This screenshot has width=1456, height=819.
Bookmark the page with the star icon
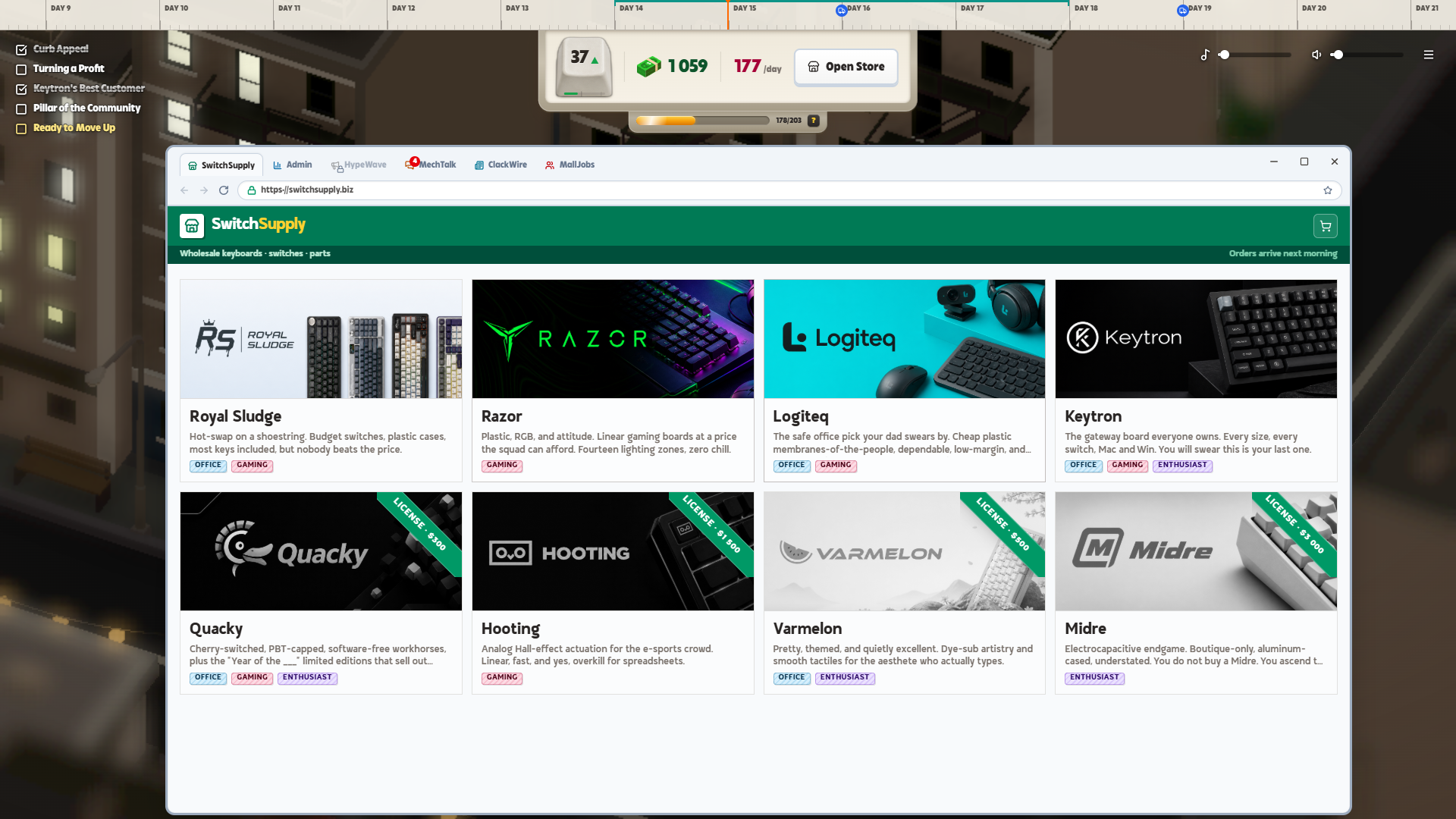1328,190
